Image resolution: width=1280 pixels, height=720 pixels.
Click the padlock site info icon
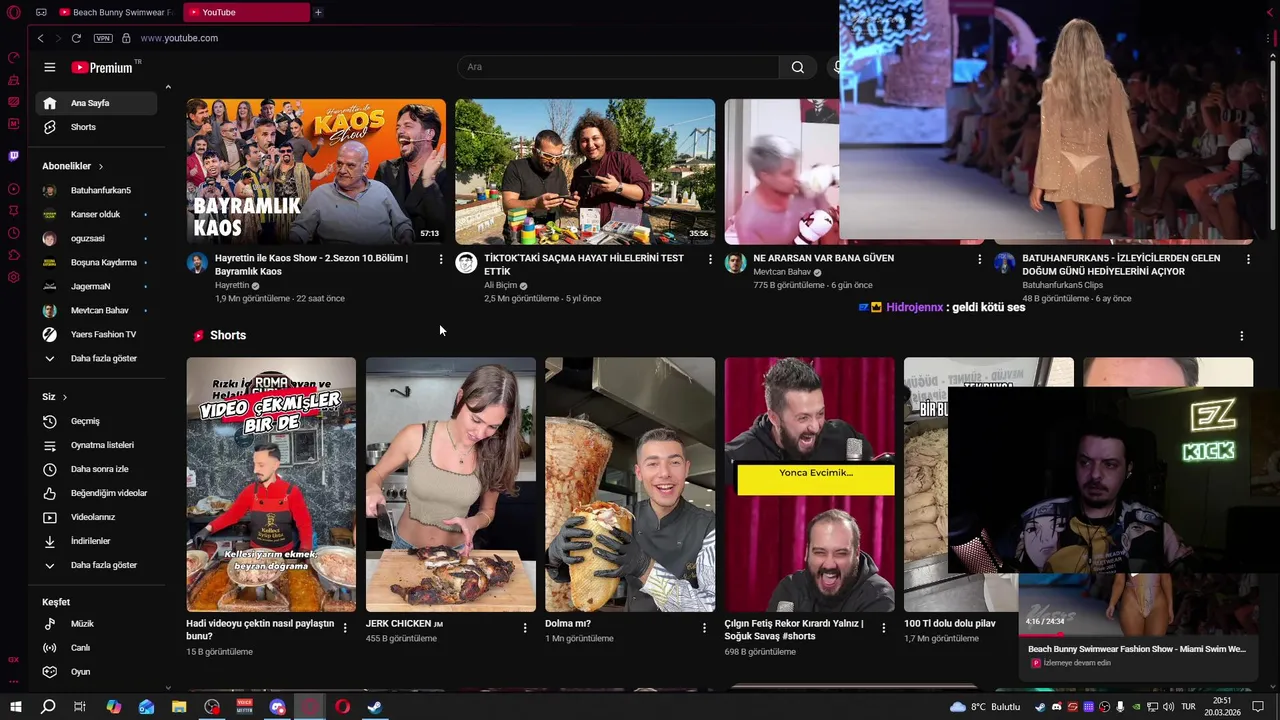(x=126, y=38)
